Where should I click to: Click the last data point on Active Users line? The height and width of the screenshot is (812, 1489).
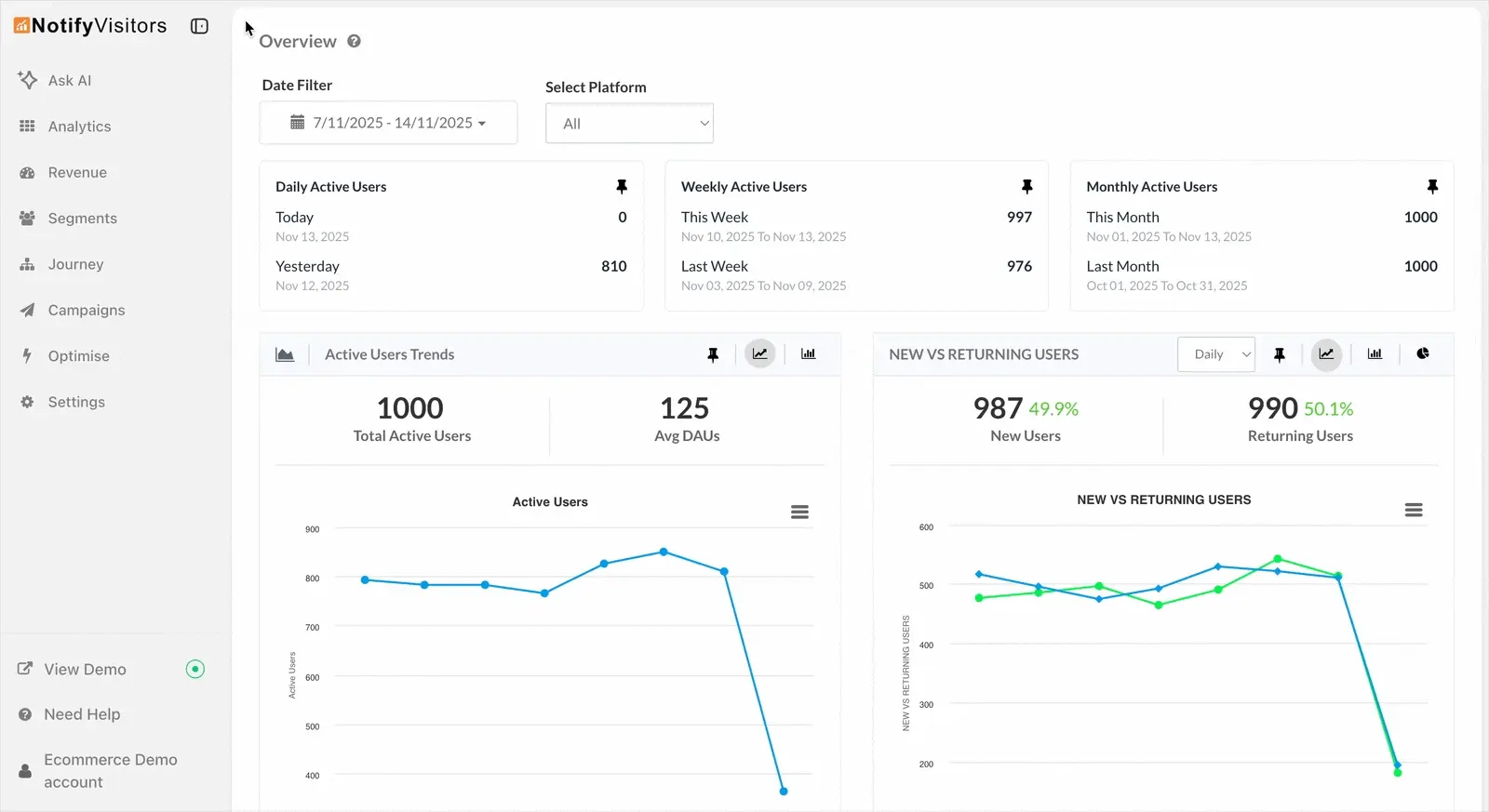coord(784,791)
